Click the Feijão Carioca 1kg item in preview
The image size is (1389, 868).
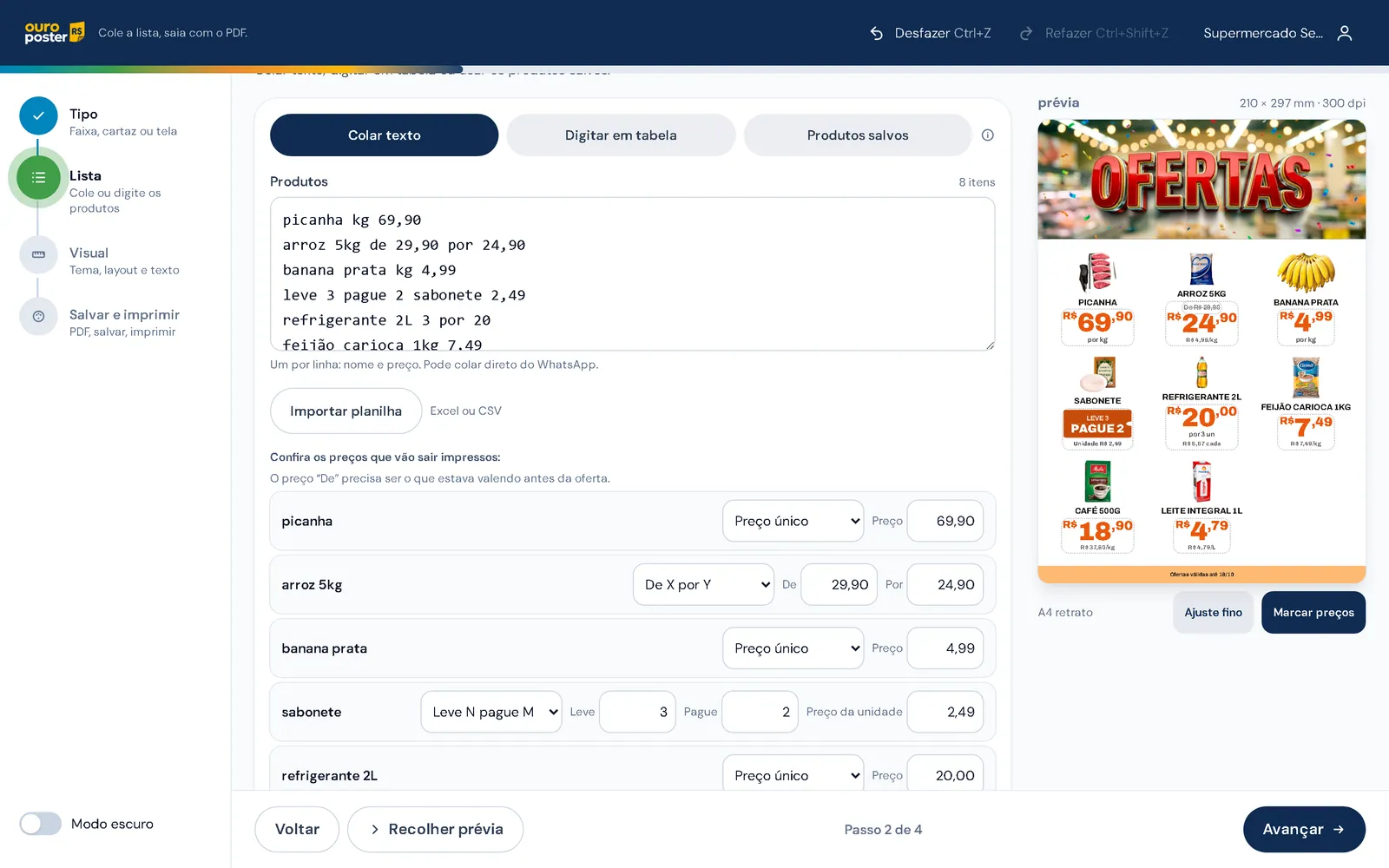tap(1306, 404)
